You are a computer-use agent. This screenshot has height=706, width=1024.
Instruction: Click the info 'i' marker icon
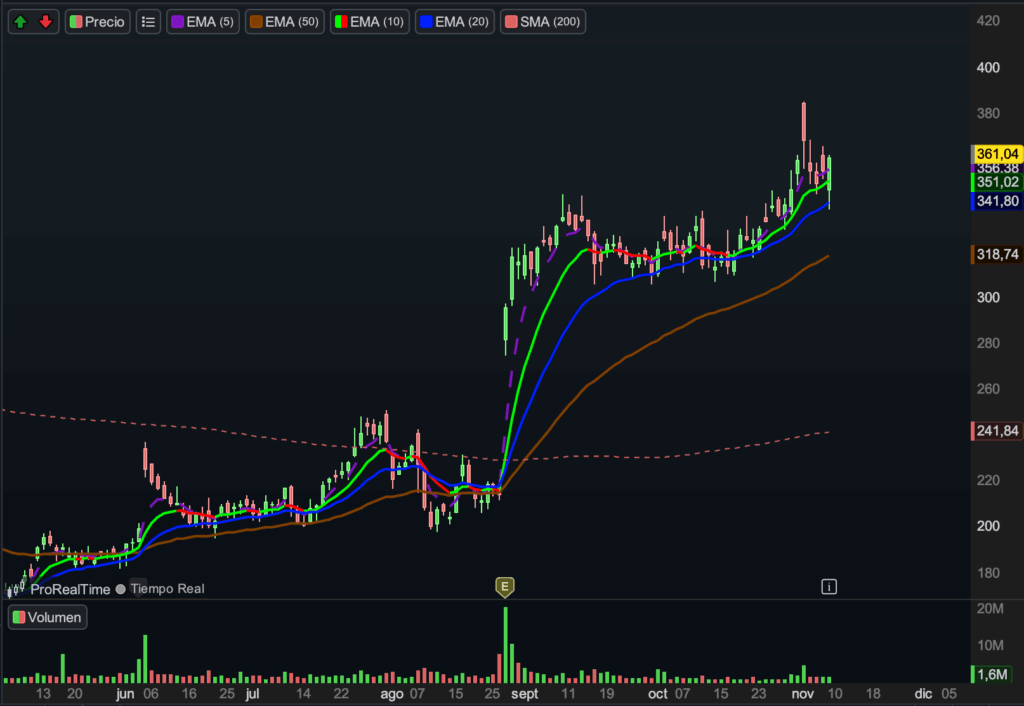tap(828, 587)
